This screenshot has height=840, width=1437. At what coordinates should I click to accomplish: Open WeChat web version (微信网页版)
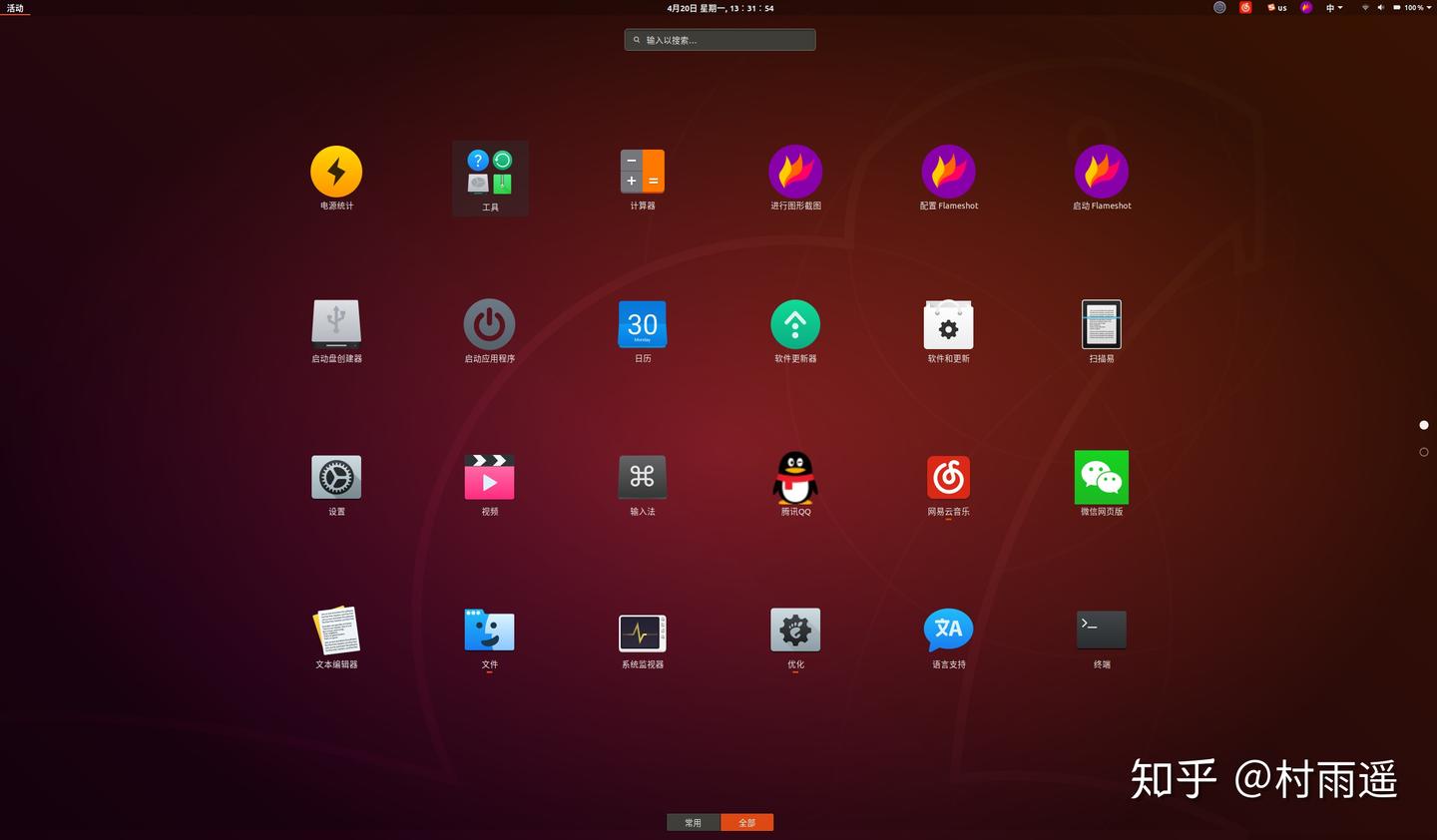click(x=1102, y=478)
